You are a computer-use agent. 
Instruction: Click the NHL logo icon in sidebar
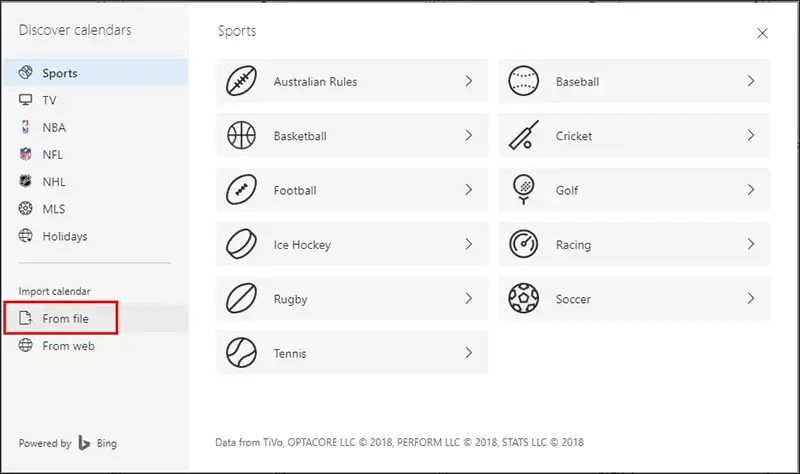click(x=26, y=182)
